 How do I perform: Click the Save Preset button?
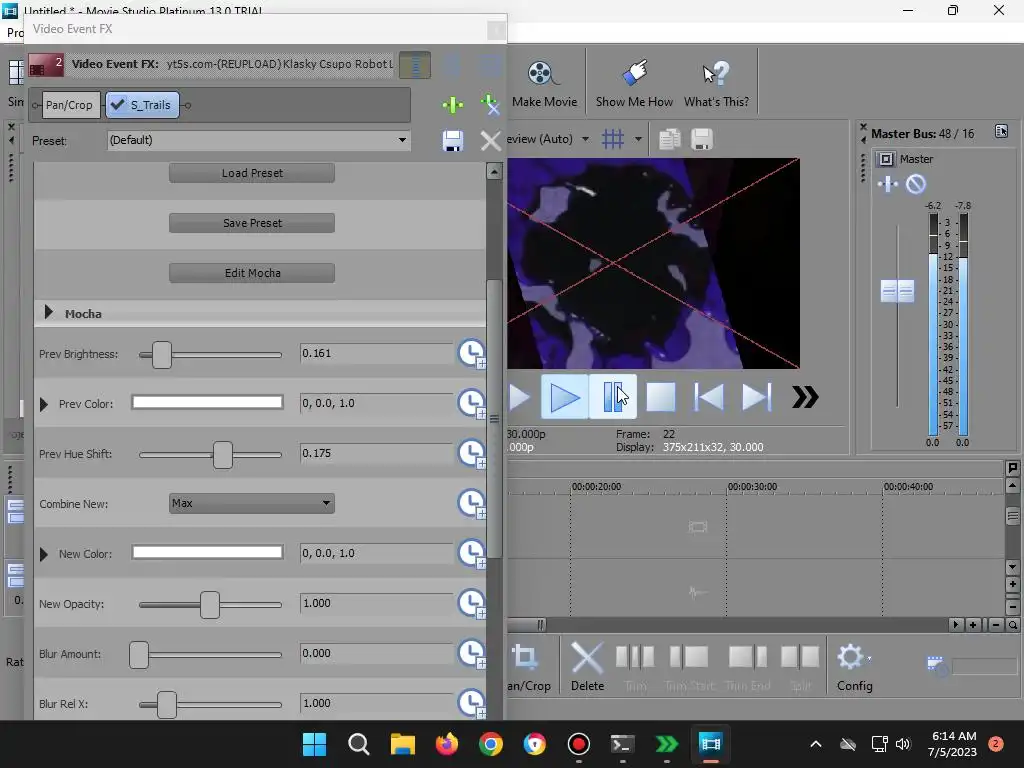pos(251,223)
